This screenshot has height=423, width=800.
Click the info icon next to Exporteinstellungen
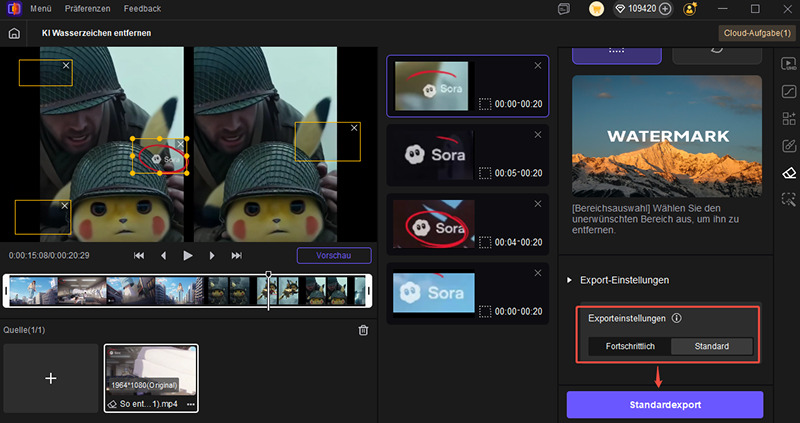(677, 318)
